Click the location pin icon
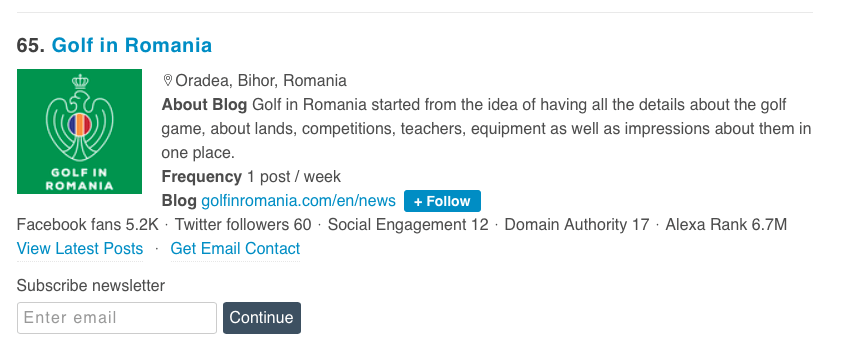Image resolution: width=851 pixels, height=361 pixels. [168, 81]
